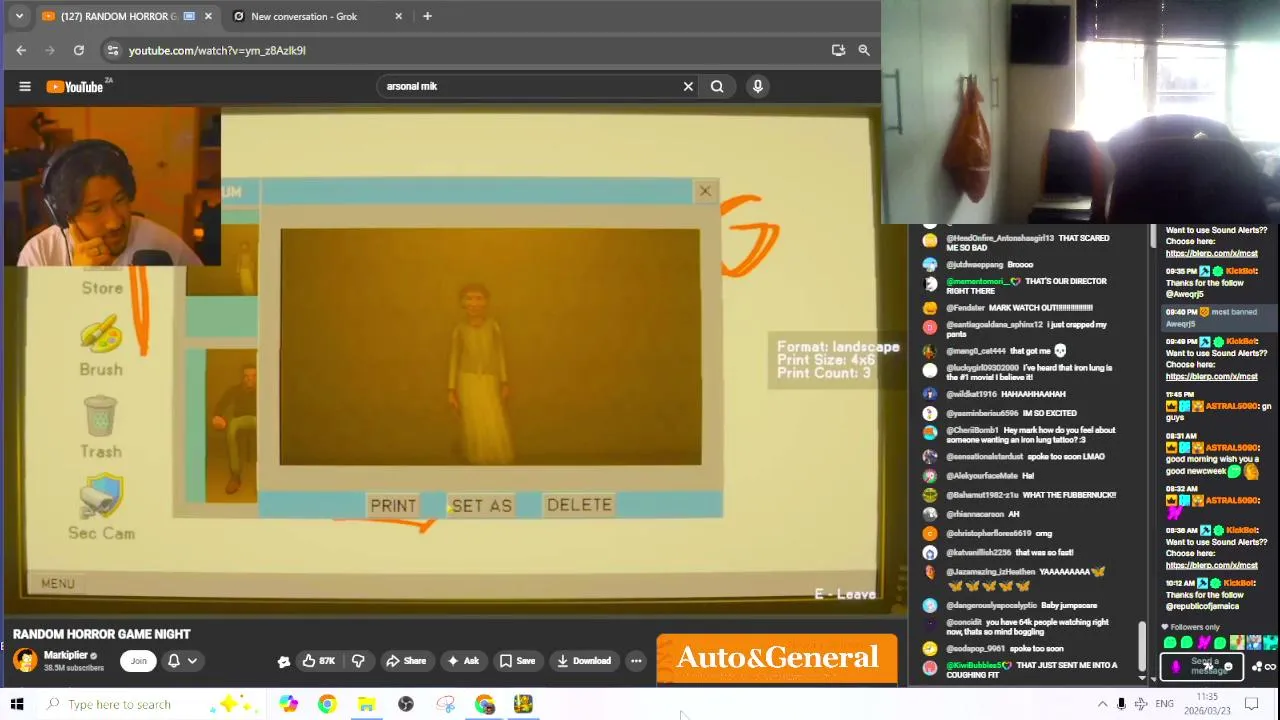Open the tab search dropdown arrow
1280x720 pixels.
coord(19,16)
